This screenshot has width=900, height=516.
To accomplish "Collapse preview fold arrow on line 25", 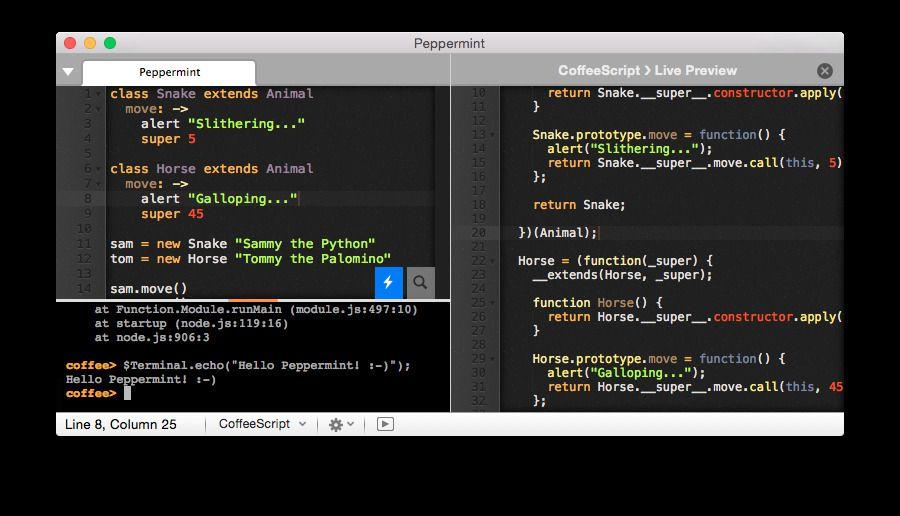I will [492, 303].
